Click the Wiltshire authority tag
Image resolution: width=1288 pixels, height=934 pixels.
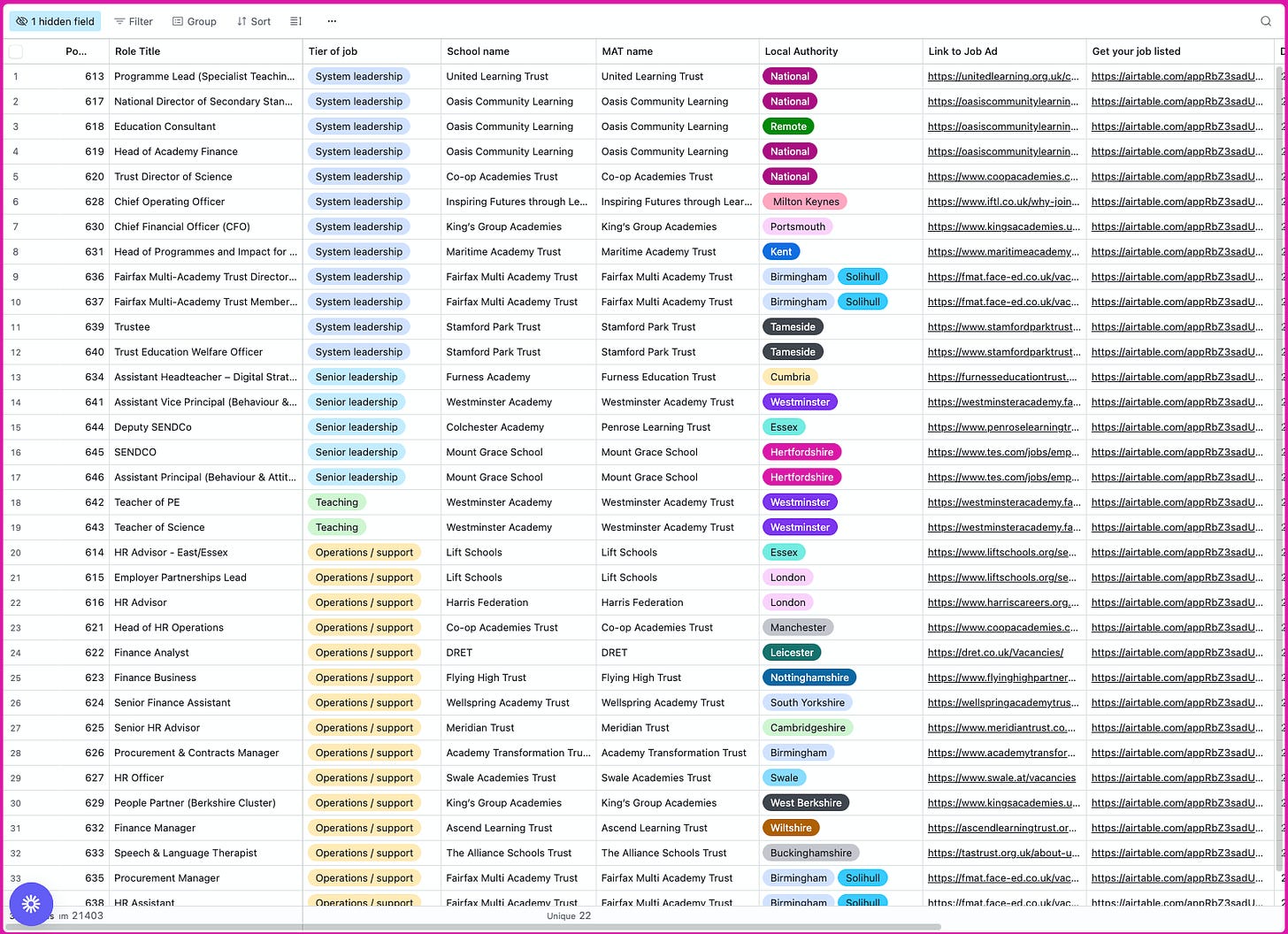click(791, 828)
